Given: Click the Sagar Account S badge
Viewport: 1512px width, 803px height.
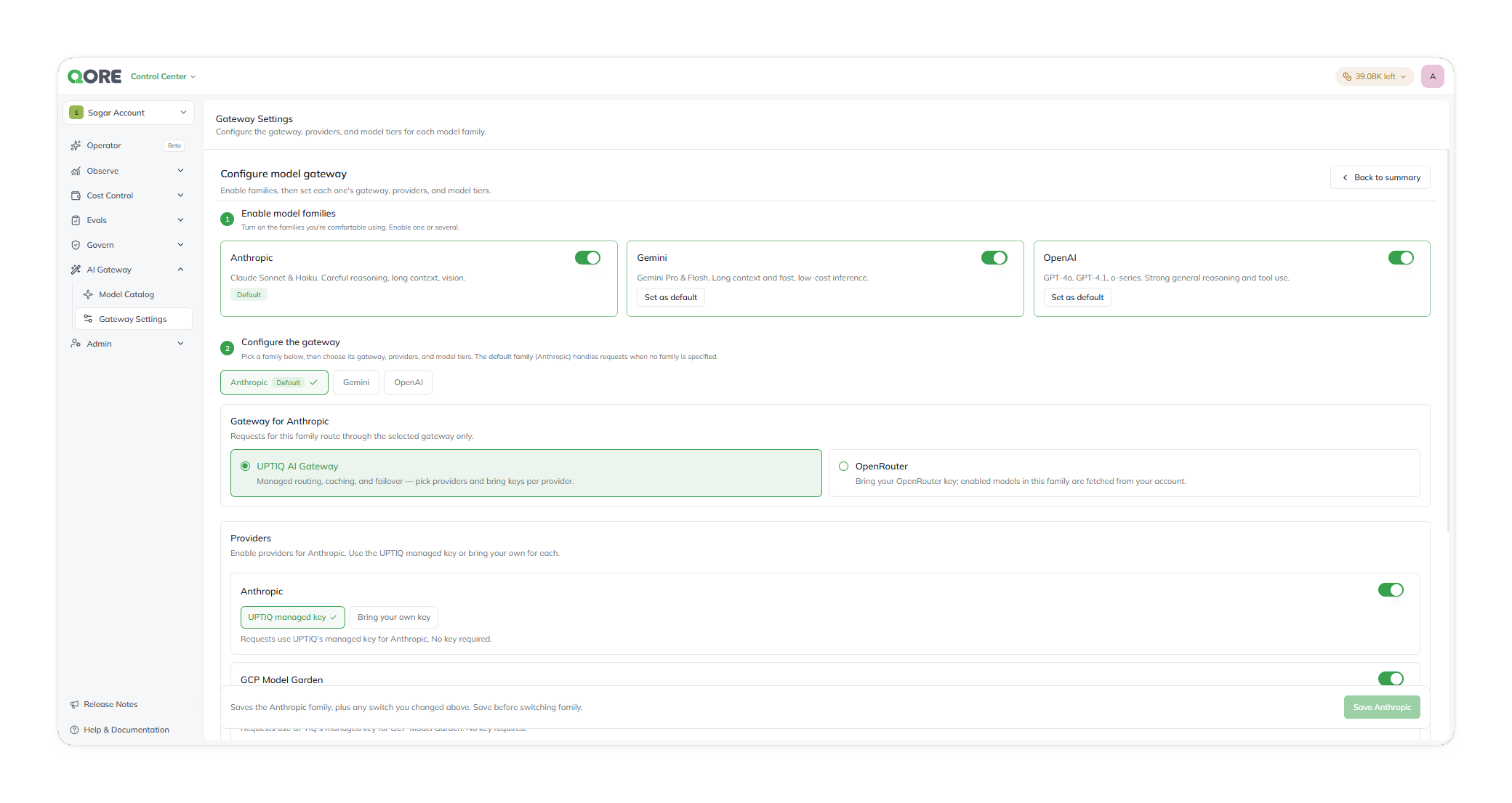Looking at the screenshot, I should pyautogui.click(x=76, y=113).
